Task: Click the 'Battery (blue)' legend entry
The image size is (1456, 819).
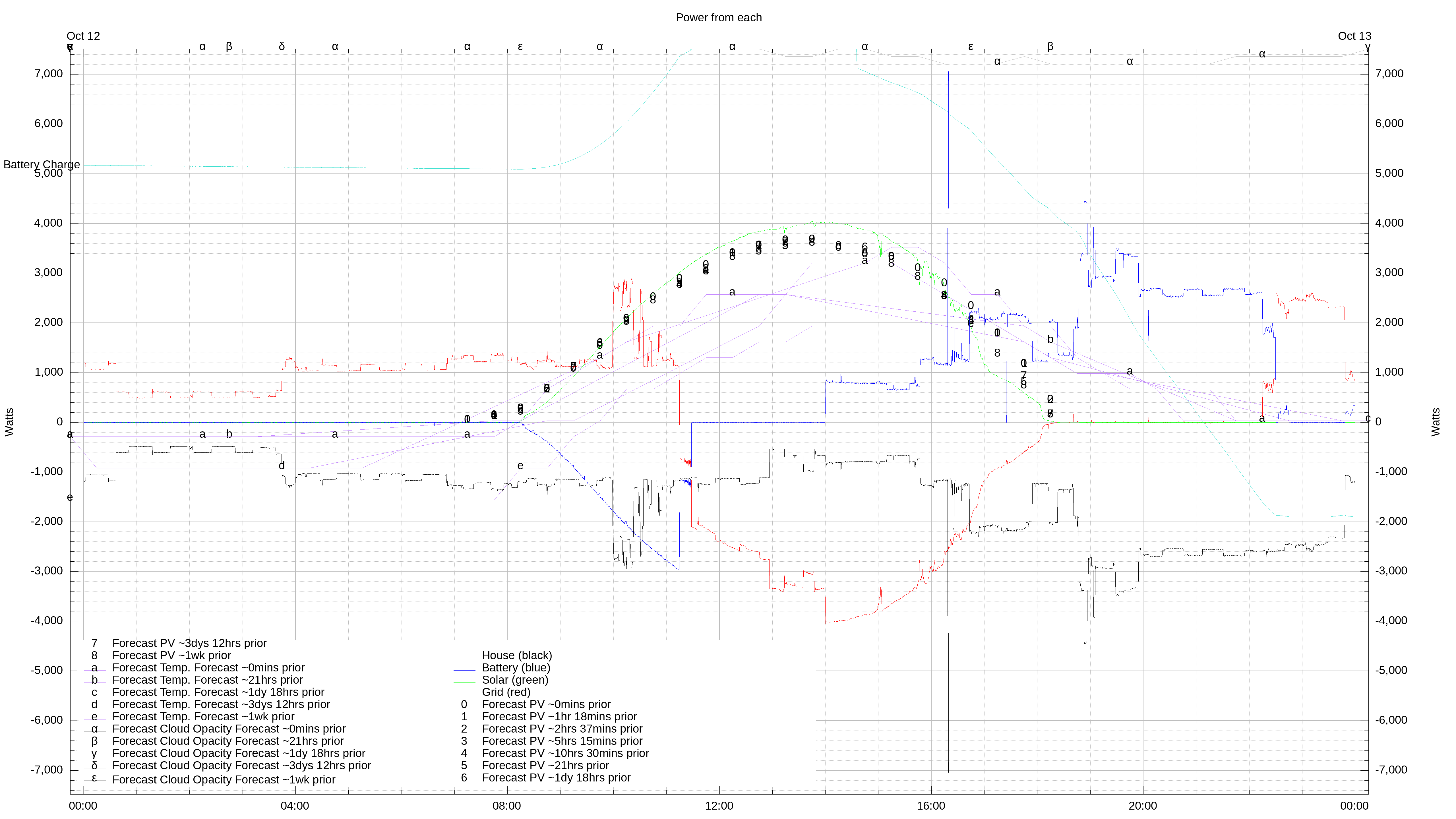Action: pos(516,667)
